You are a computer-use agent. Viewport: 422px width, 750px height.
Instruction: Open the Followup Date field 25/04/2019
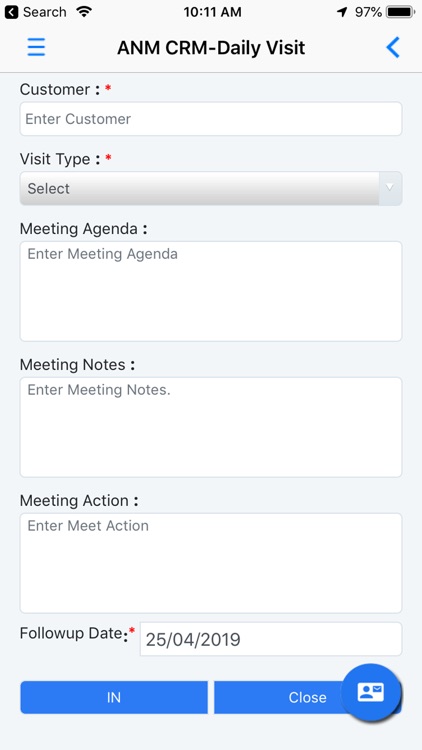271,639
